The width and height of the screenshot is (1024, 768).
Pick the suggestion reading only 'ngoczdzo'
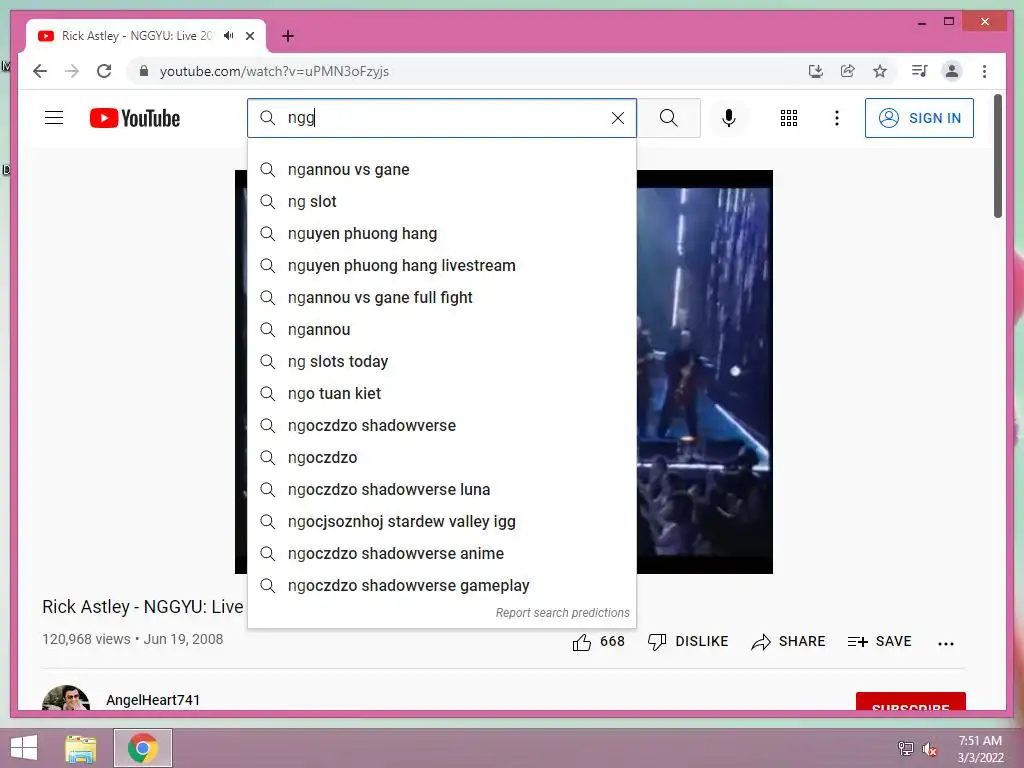click(442, 458)
